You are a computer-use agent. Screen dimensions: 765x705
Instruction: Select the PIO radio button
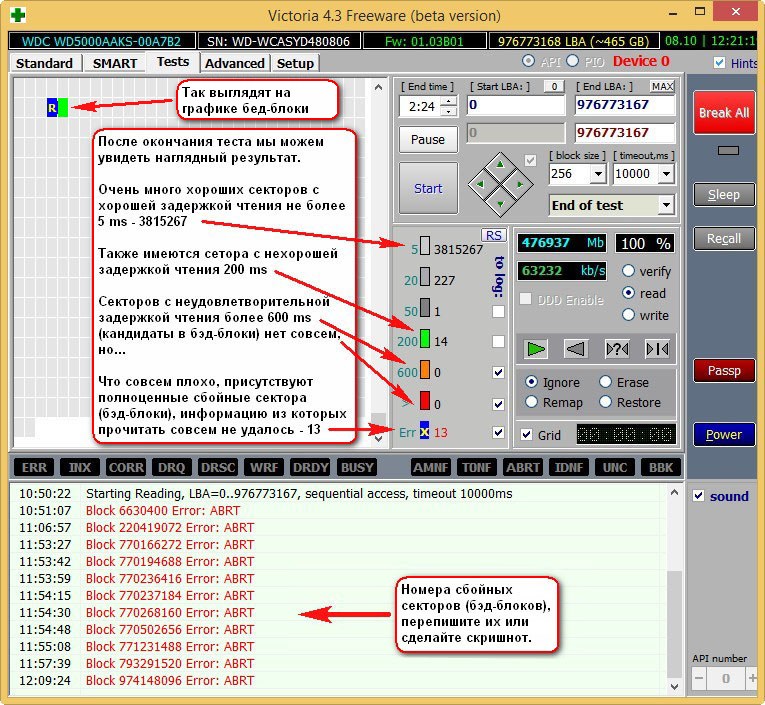[573, 61]
